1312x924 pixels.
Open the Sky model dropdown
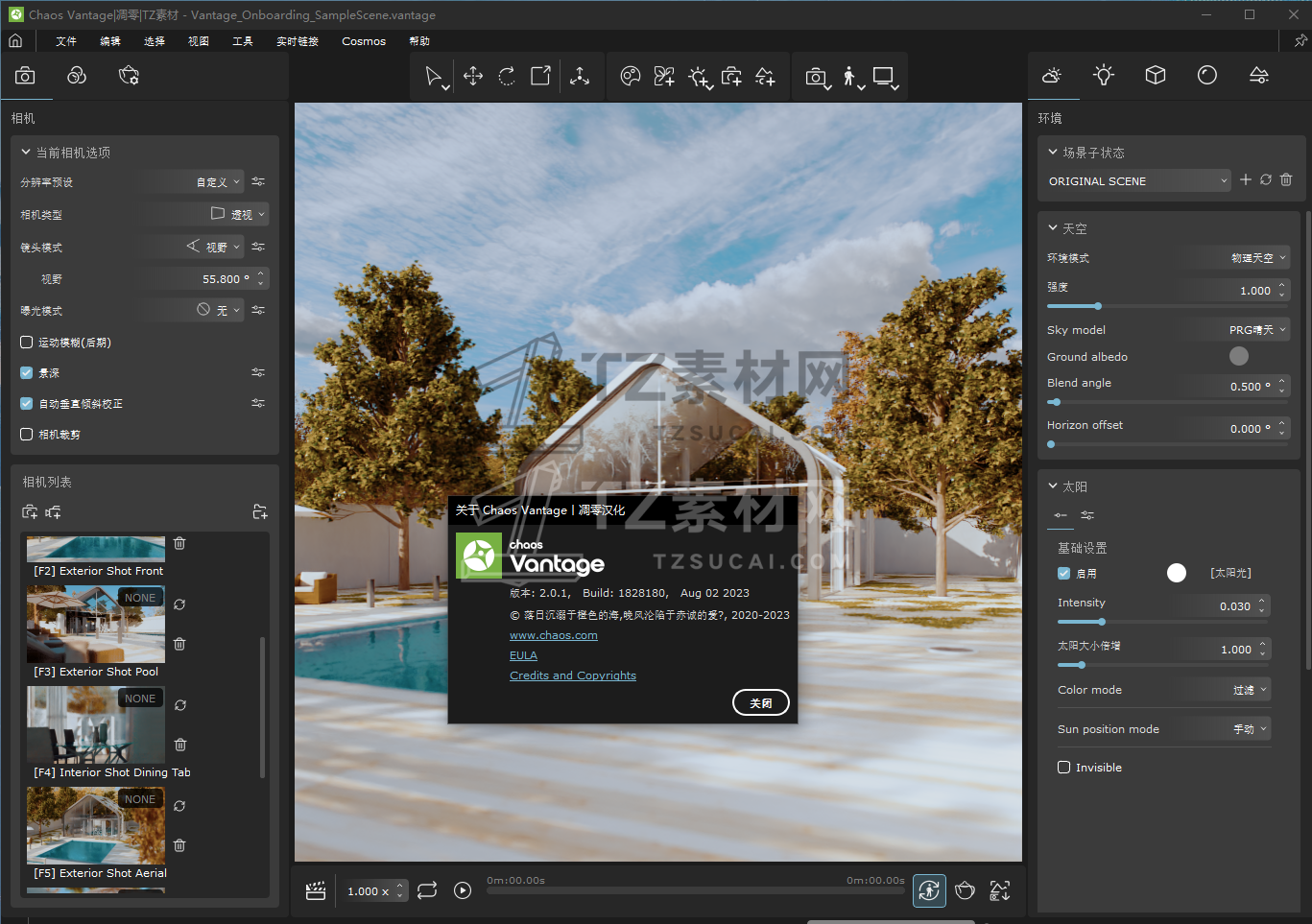1235,329
